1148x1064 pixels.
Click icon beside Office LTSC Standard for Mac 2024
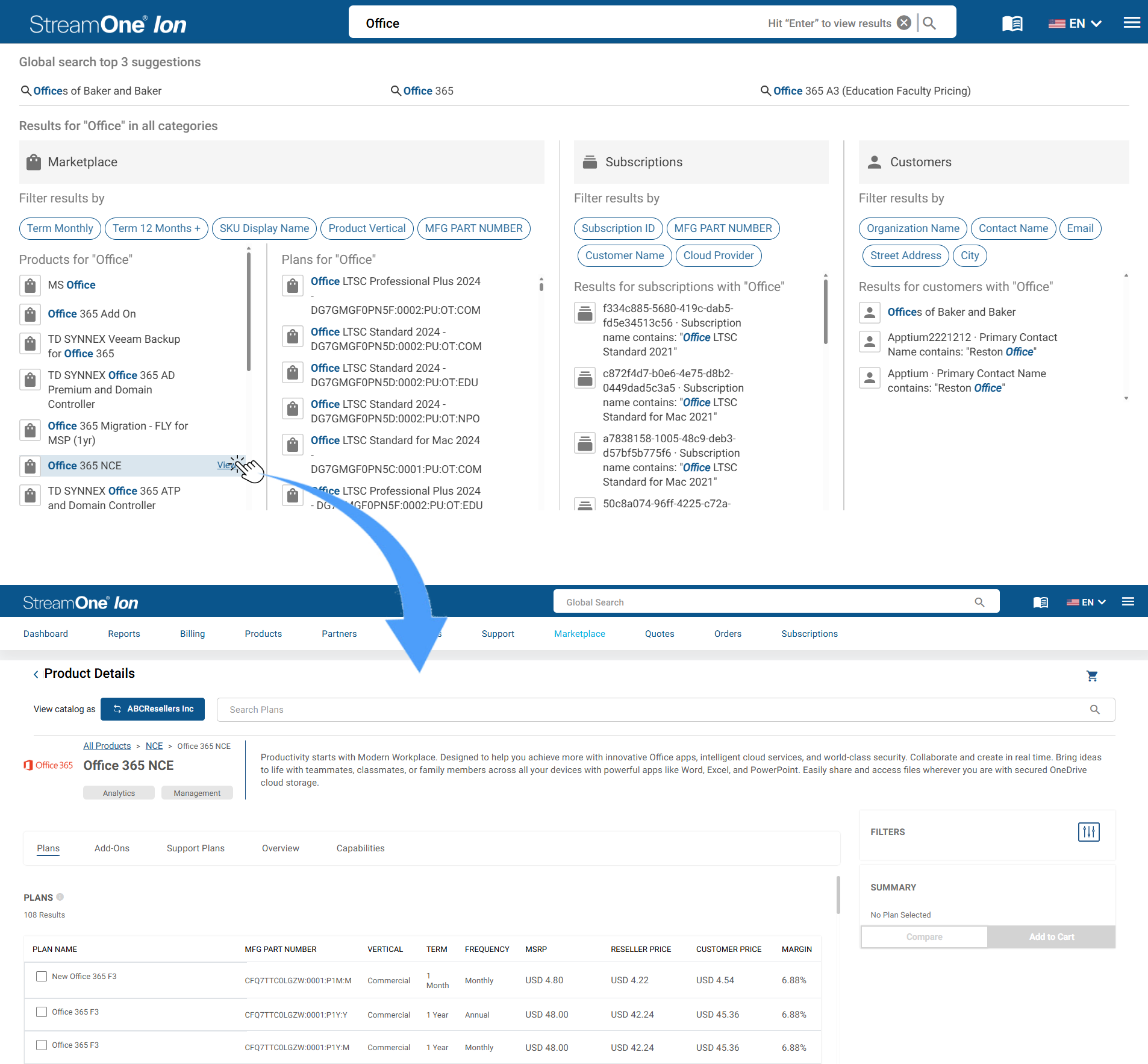(293, 445)
